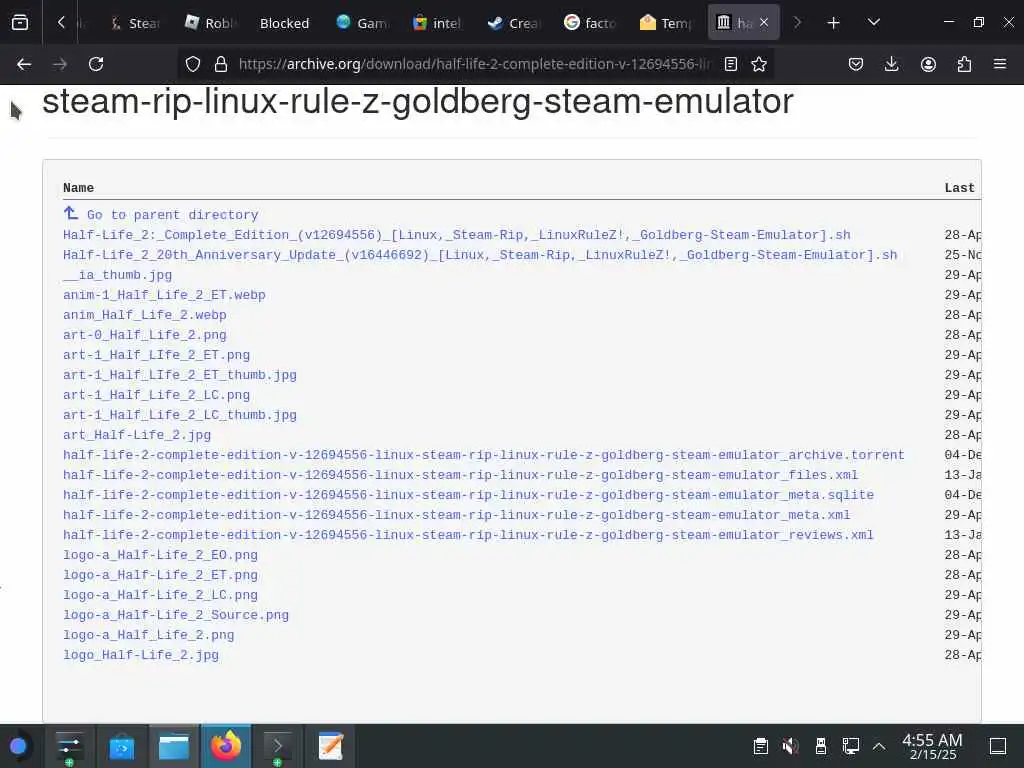Open art-1_Half_Life_2_LC.png link

[156, 395]
